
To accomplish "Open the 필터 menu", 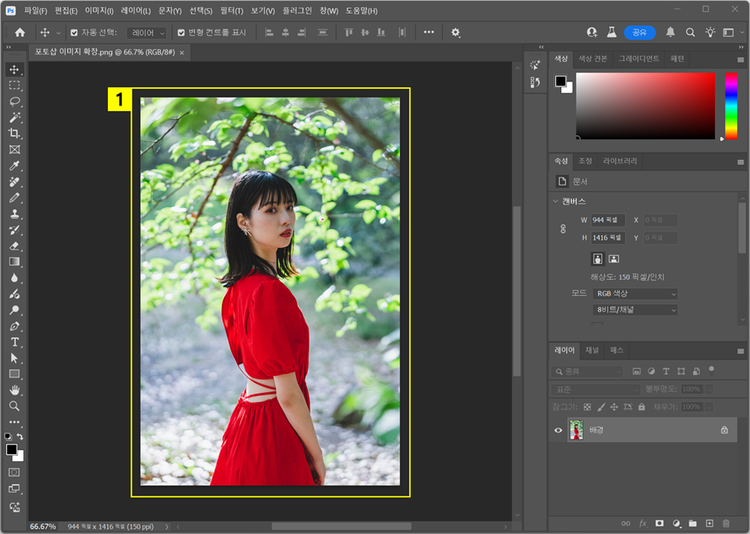I will pos(231,9).
